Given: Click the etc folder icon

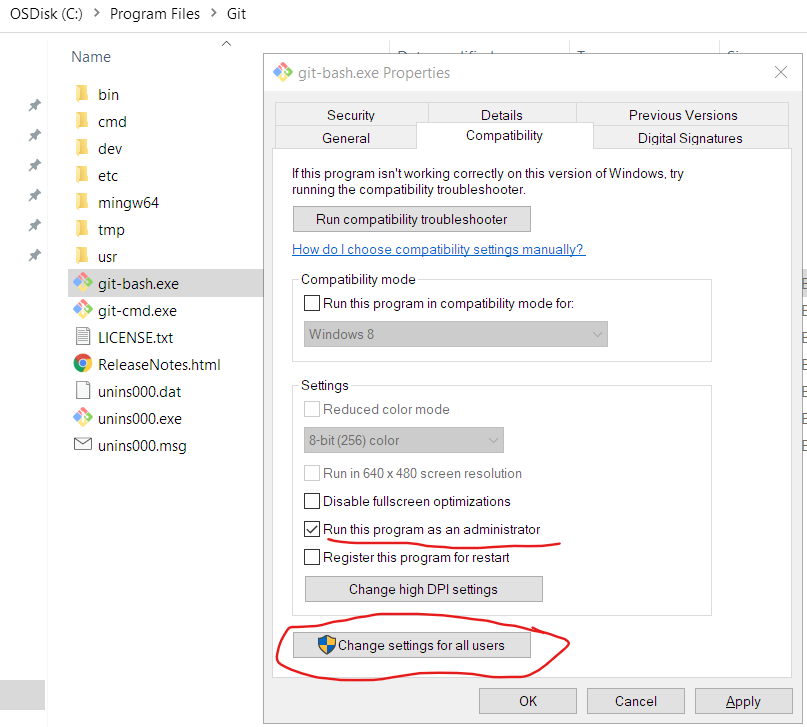Looking at the screenshot, I should pos(82,175).
